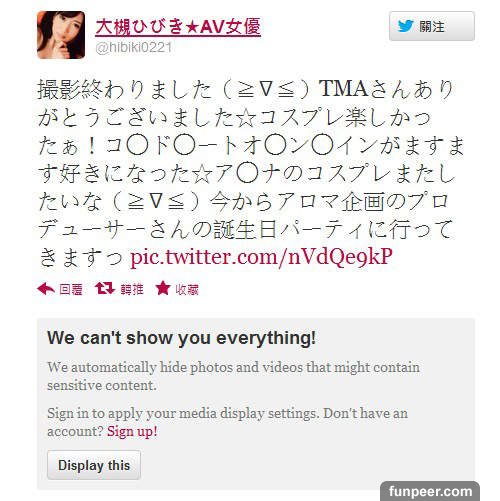Show hidden media with Display this button

[x=94, y=465]
